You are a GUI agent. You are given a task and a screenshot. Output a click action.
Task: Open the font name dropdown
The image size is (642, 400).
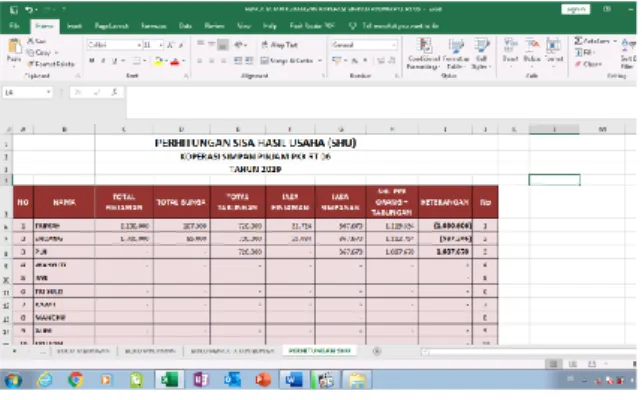click(139, 45)
